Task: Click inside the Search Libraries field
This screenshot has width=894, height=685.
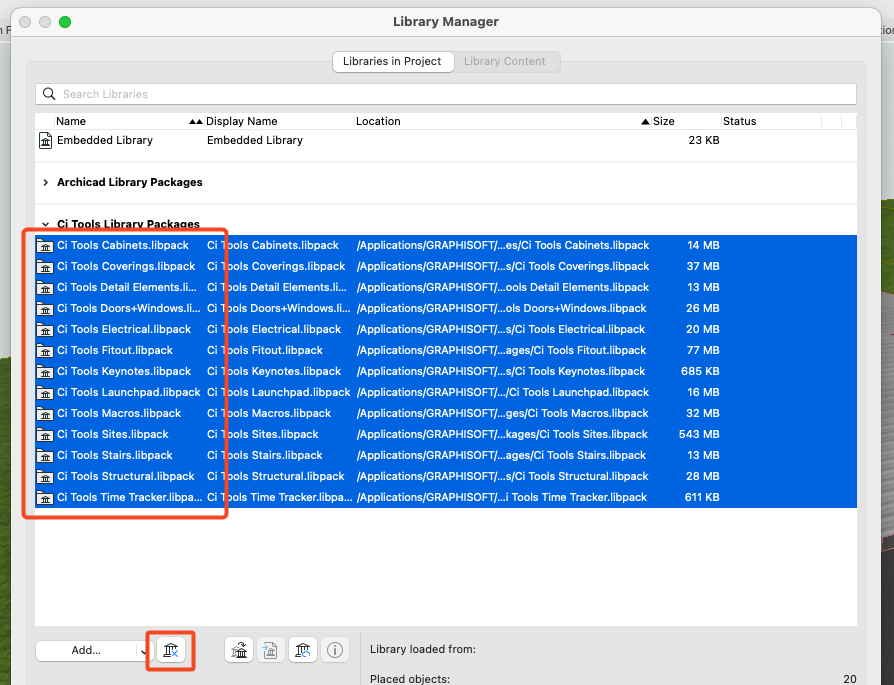Action: tap(300, 93)
